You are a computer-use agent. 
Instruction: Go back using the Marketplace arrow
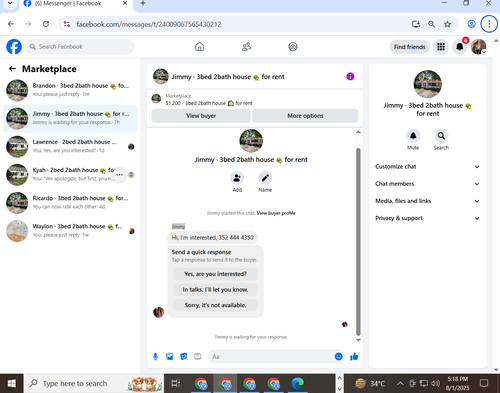coord(12,69)
